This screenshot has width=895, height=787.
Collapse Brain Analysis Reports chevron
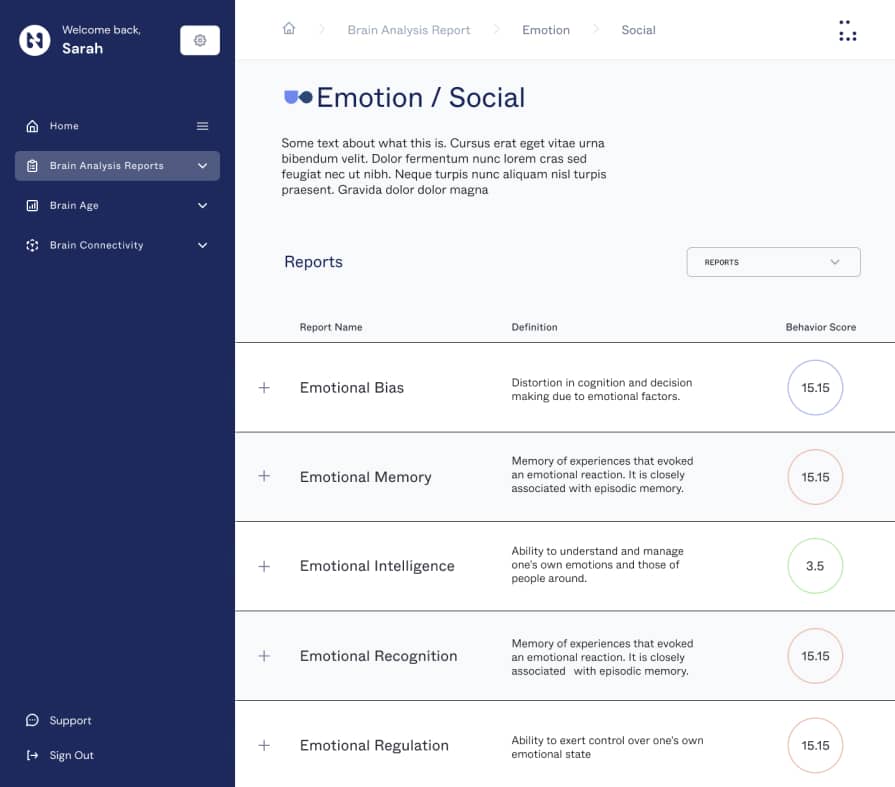point(202,166)
